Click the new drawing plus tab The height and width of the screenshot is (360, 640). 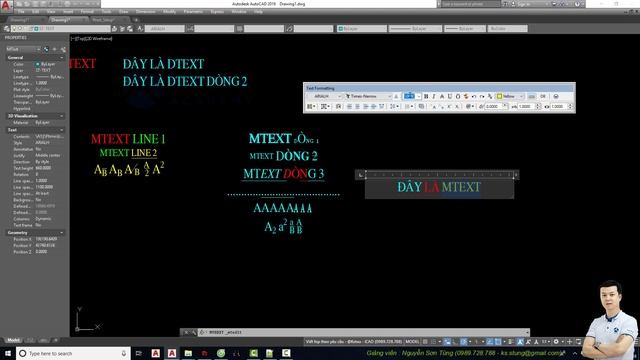136,20
